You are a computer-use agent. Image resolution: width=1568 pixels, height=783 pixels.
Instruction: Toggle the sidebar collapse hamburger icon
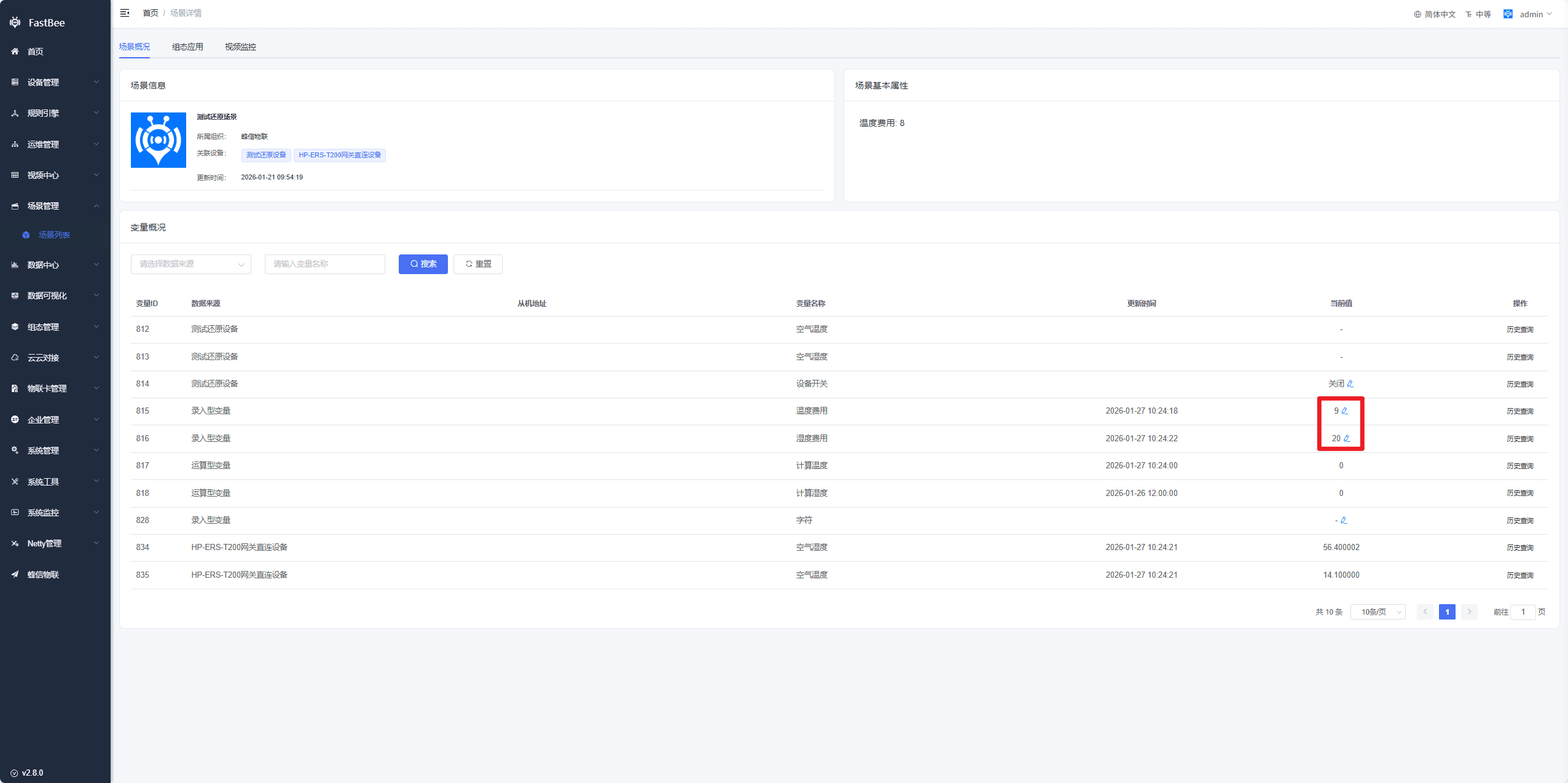(125, 13)
